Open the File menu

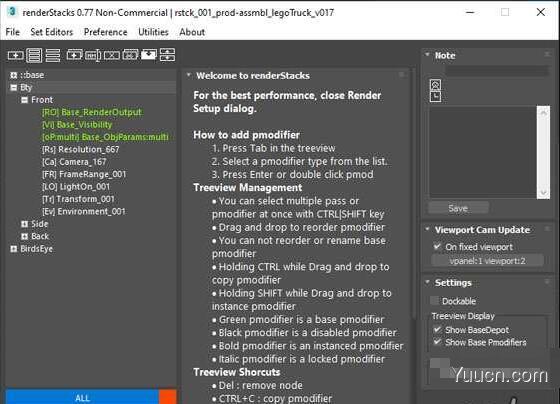13,32
